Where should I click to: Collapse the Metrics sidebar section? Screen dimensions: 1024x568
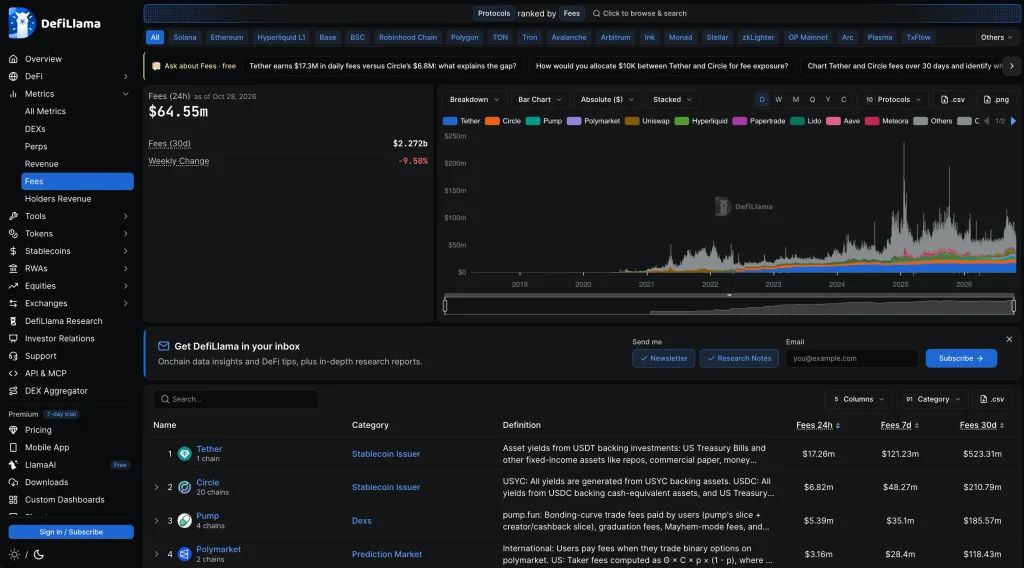(125, 94)
